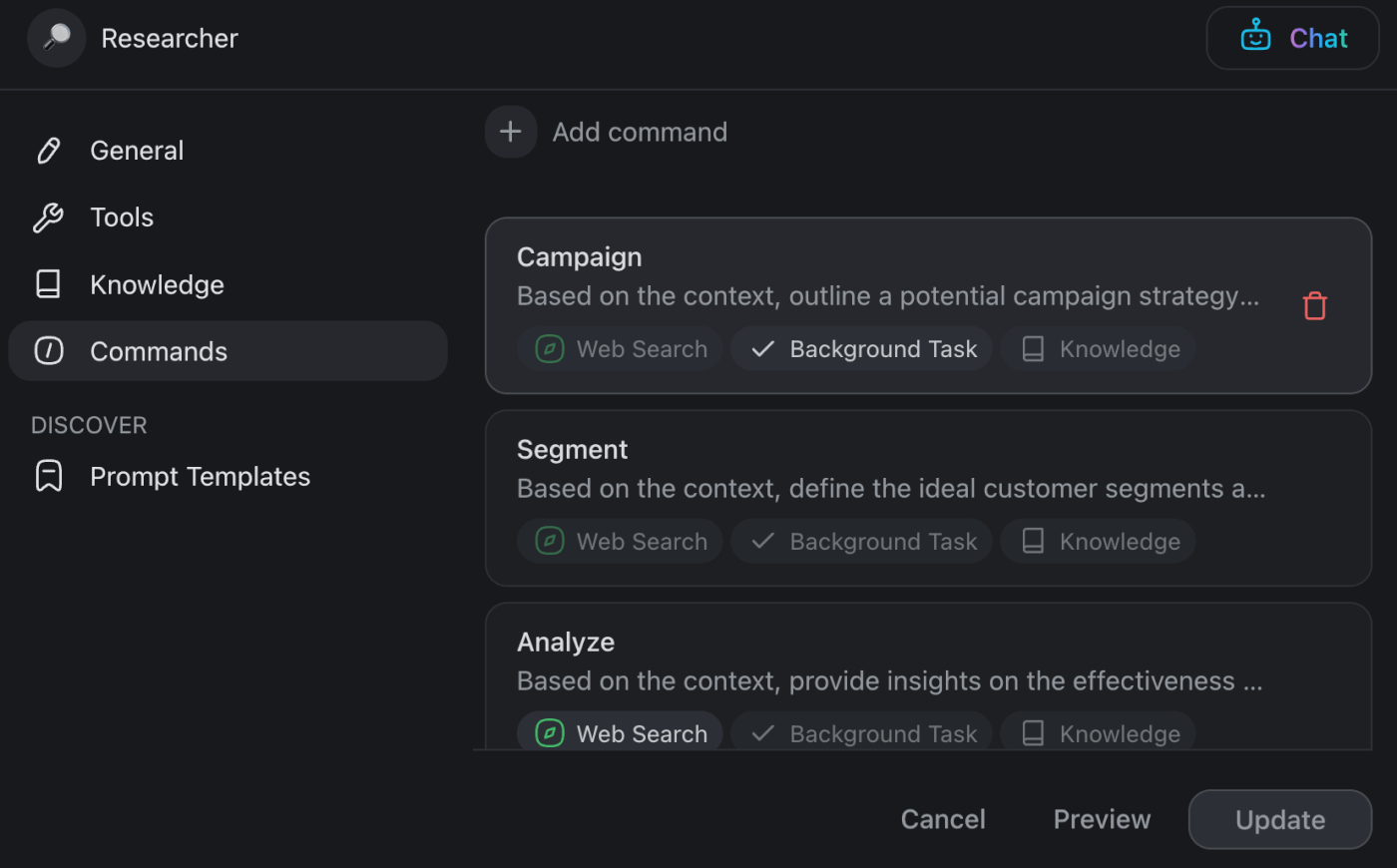Preview the agent configuration
This screenshot has width=1397, height=868.
1102,819
